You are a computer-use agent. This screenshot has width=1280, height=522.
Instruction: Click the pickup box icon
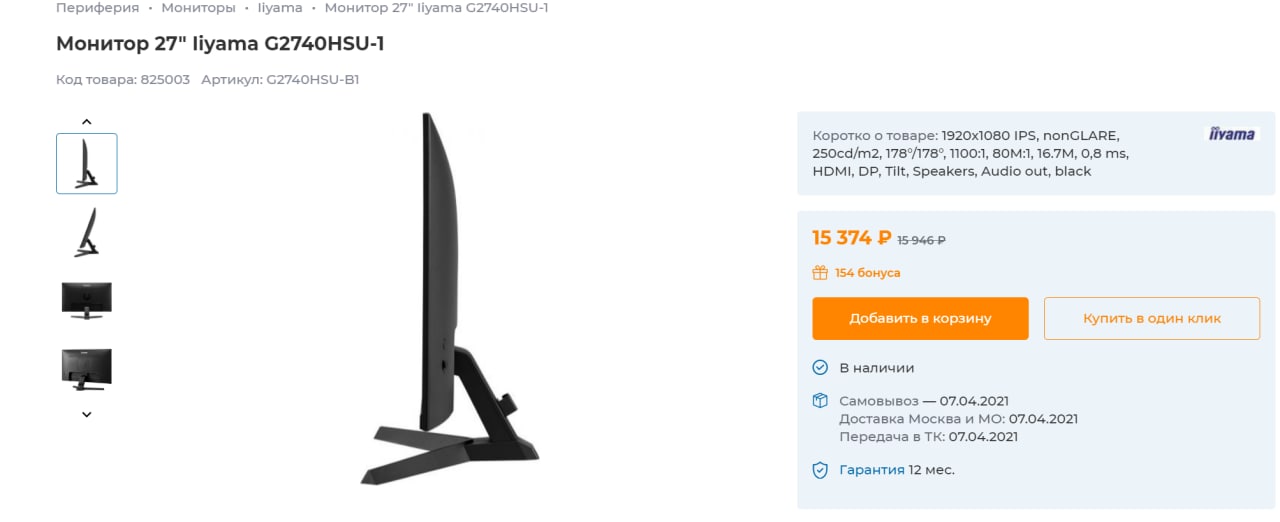(820, 400)
